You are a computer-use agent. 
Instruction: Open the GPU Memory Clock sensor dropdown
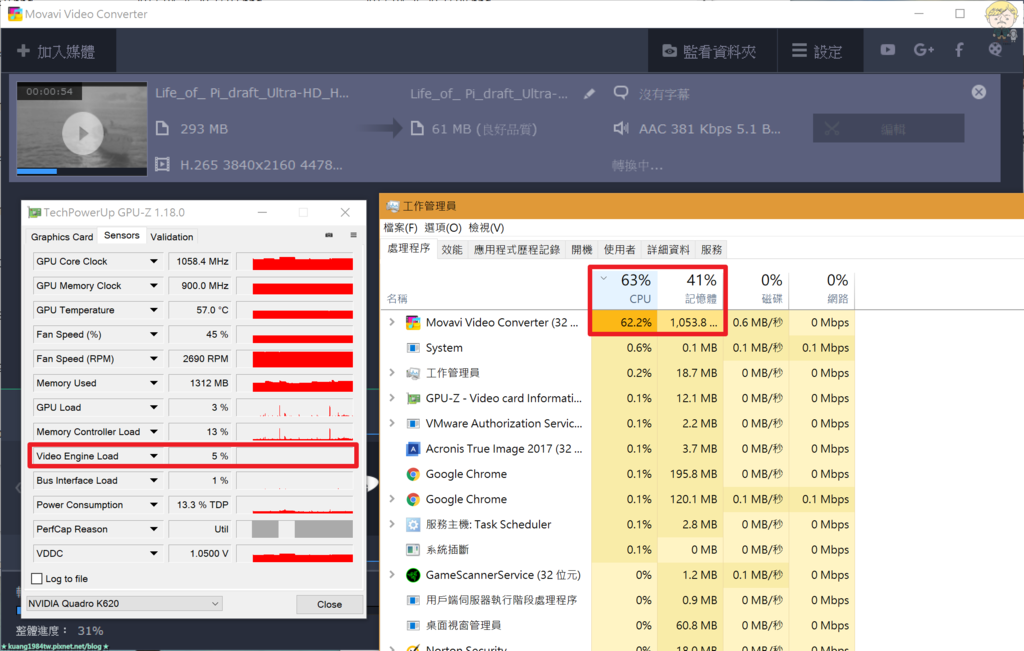[153, 285]
